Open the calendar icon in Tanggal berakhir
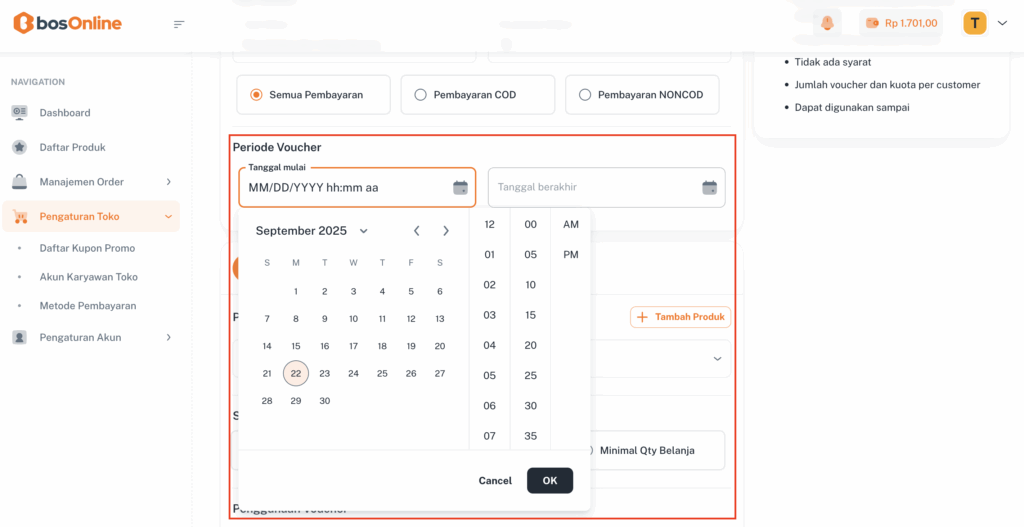 pos(709,187)
